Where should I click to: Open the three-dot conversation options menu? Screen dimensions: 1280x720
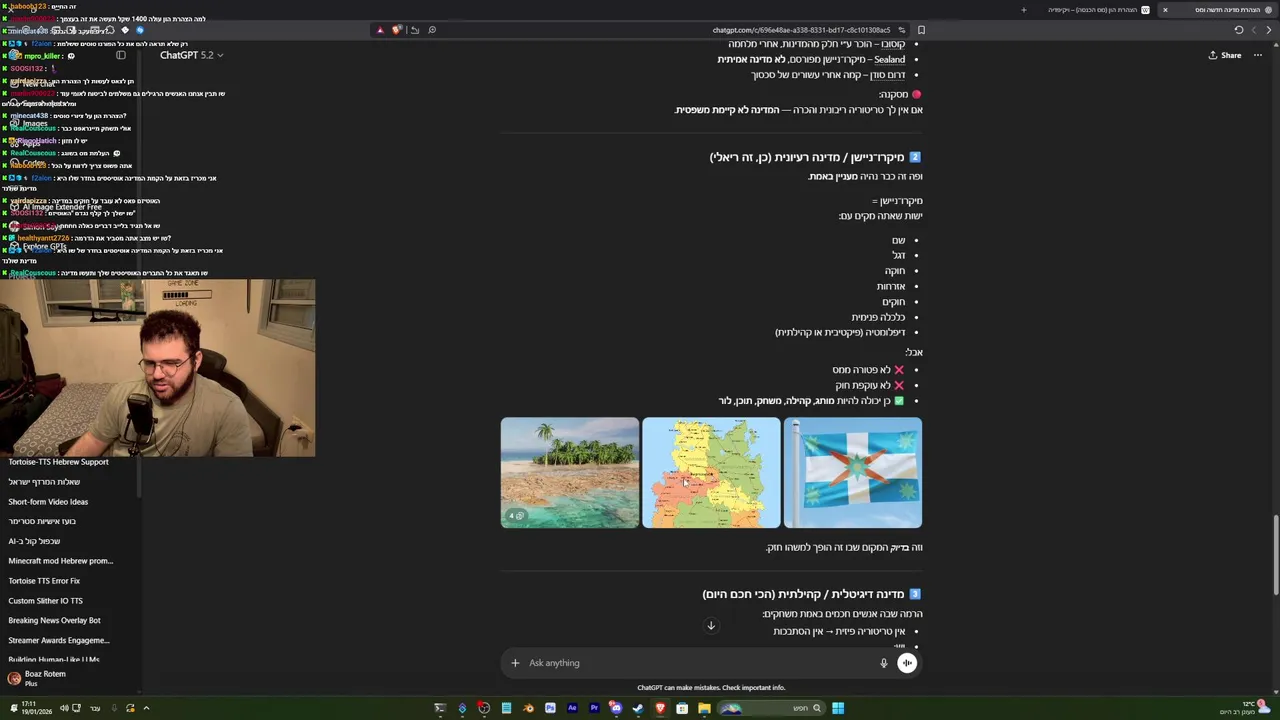tap(1258, 55)
